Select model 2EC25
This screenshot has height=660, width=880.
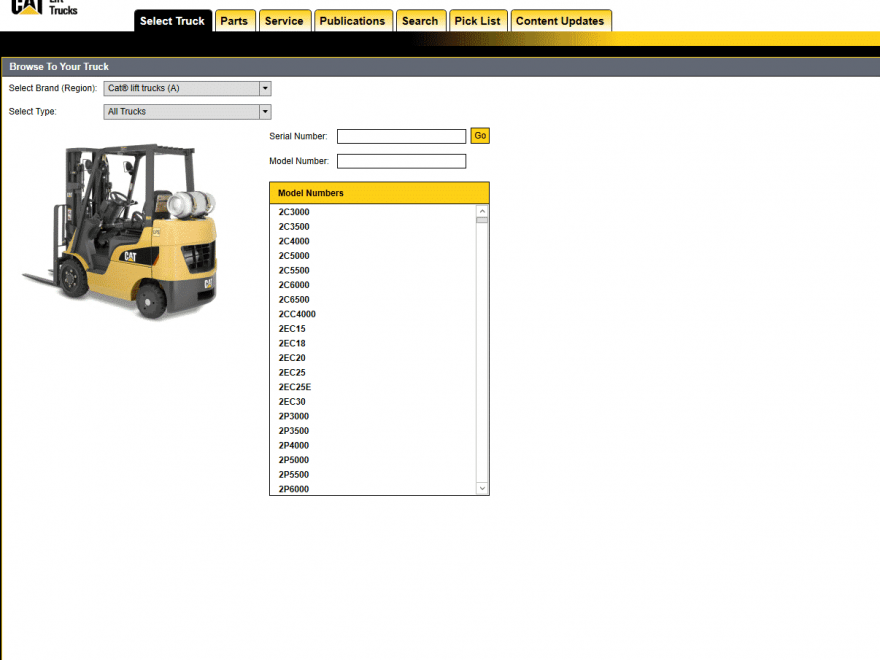click(292, 373)
